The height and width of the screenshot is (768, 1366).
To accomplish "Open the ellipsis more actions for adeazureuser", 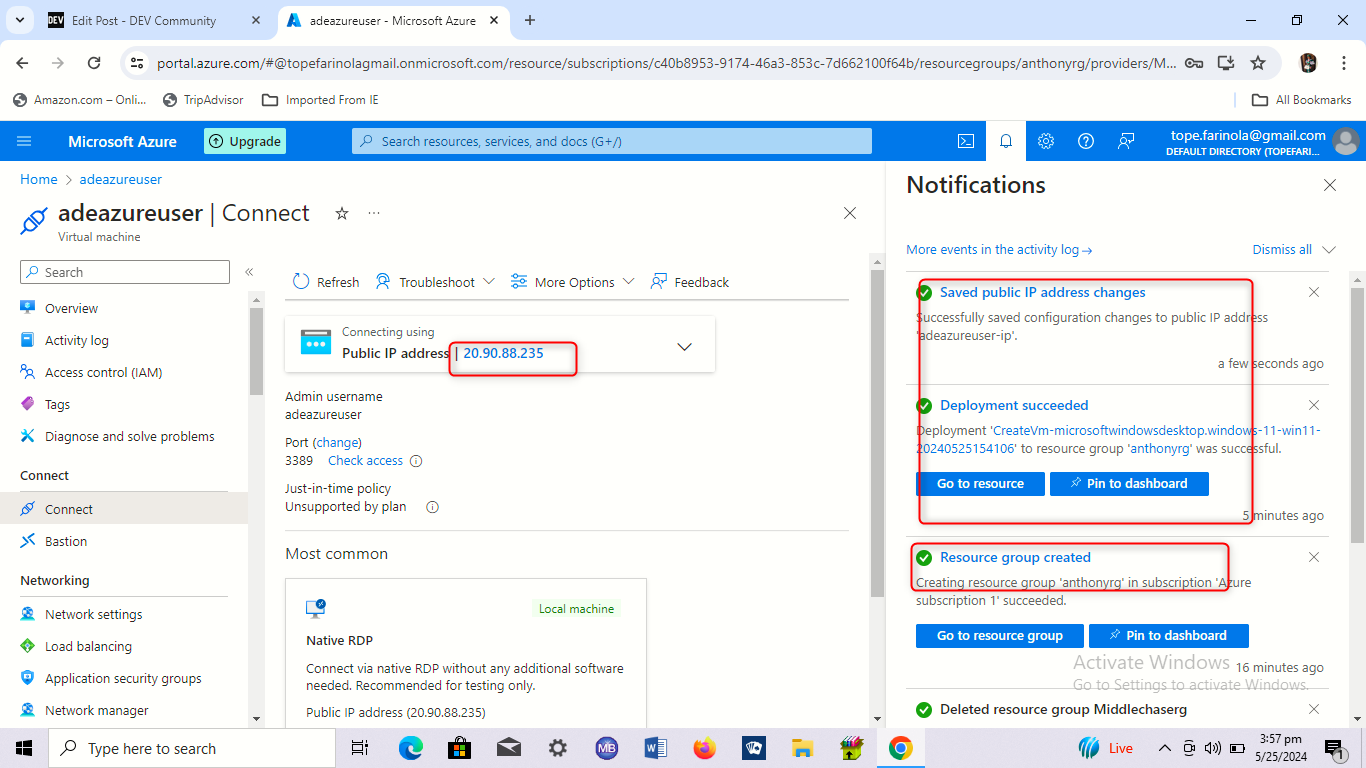I will pos(374,213).
